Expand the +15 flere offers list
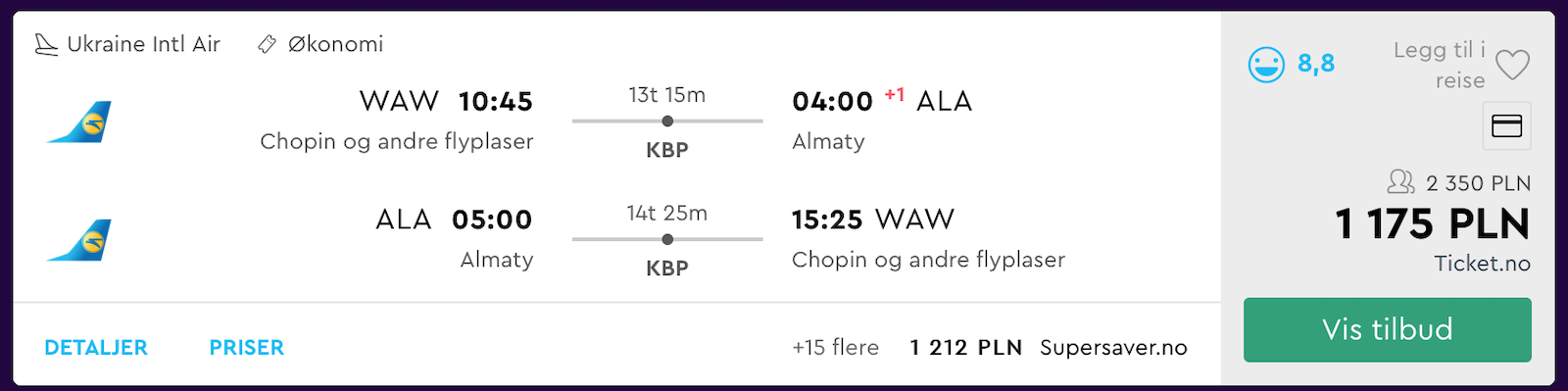This screenshot has height=391, width=1568. (836, 347)
